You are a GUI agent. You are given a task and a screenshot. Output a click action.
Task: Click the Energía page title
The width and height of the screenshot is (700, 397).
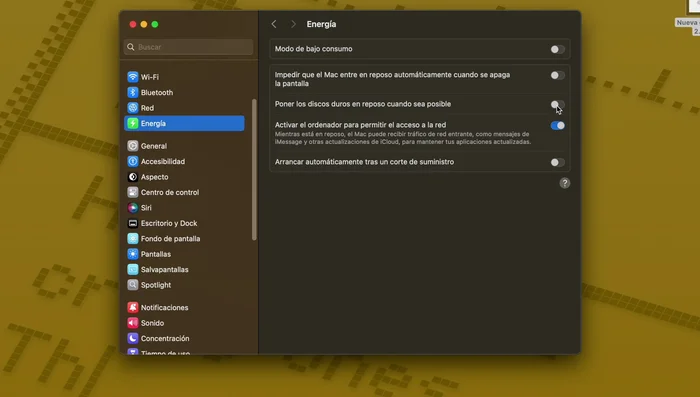321,24
